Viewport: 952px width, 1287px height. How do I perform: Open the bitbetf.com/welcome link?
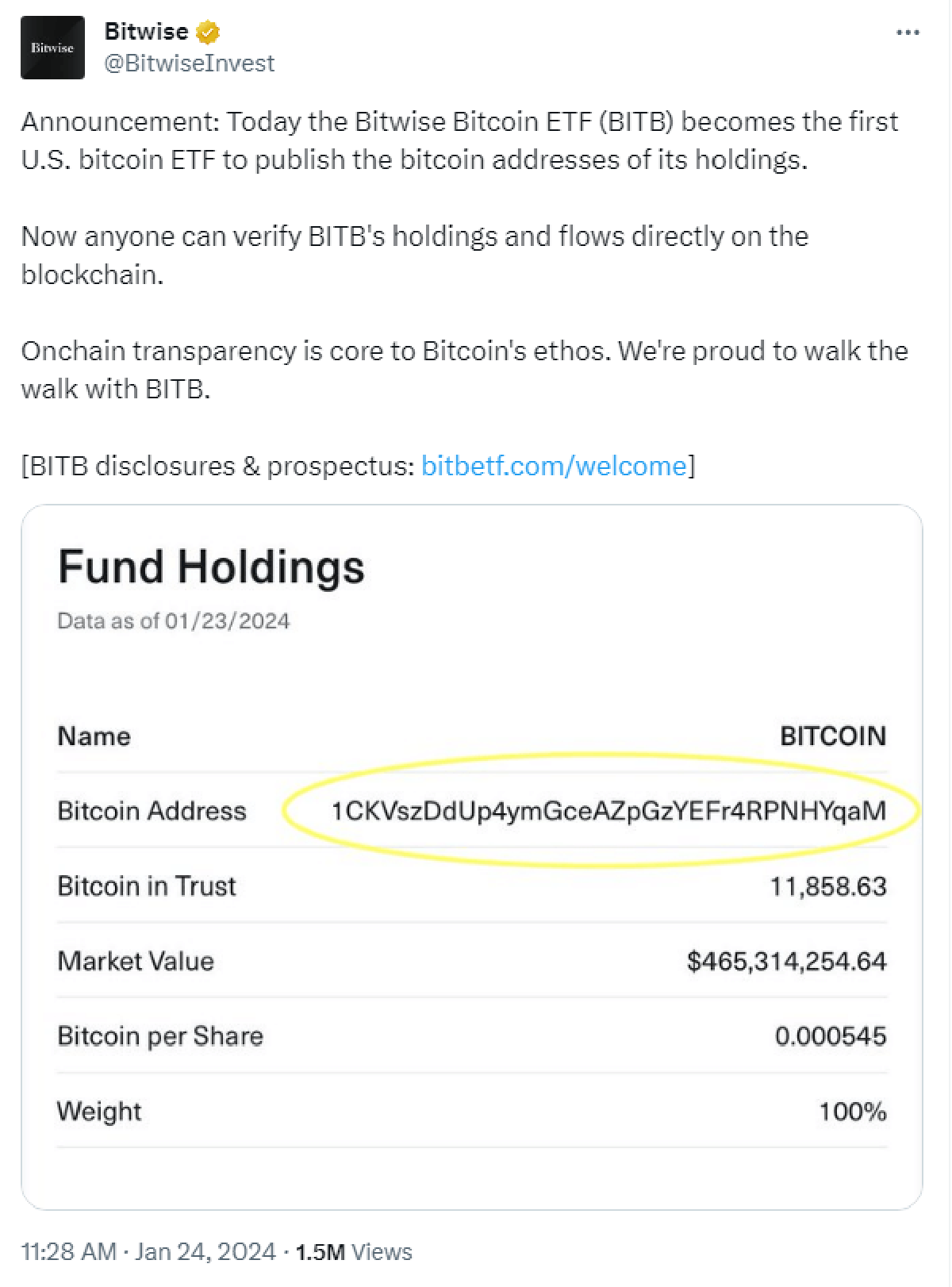point(554,466)
